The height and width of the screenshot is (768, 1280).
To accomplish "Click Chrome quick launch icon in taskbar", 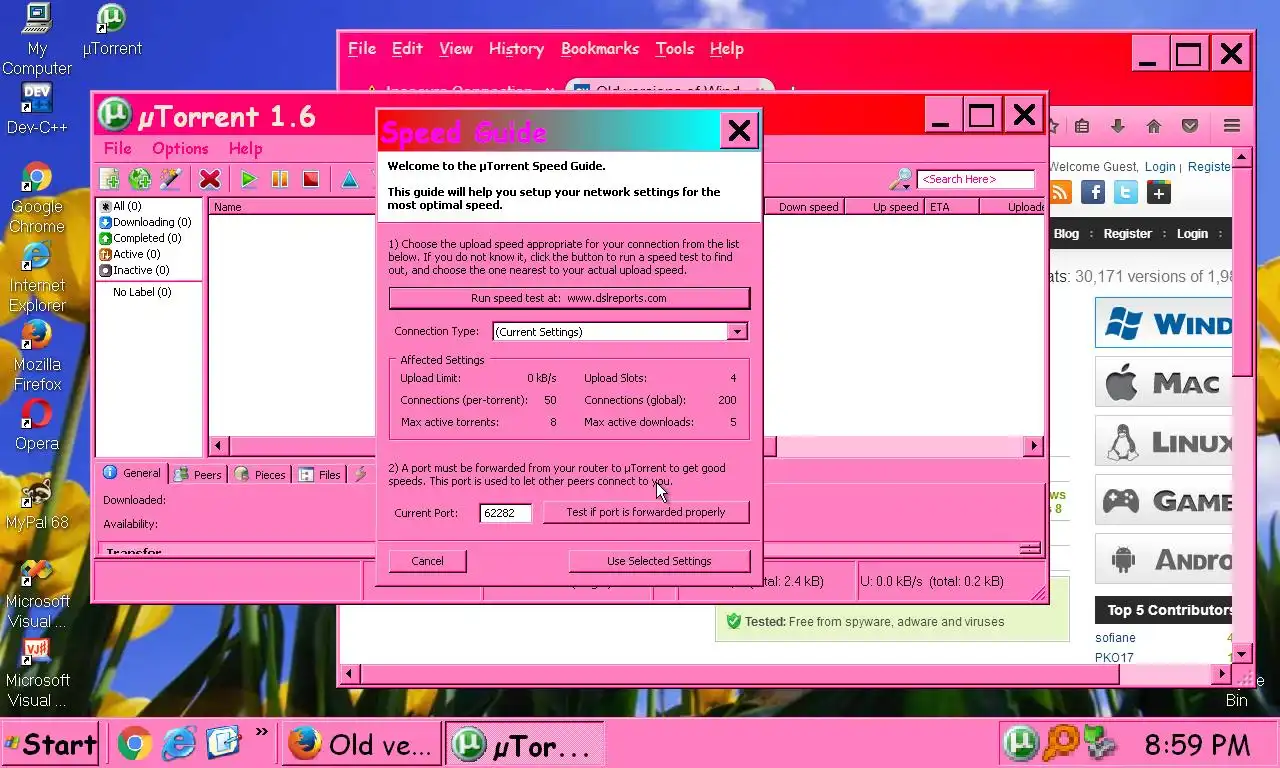I will point(135,743).
